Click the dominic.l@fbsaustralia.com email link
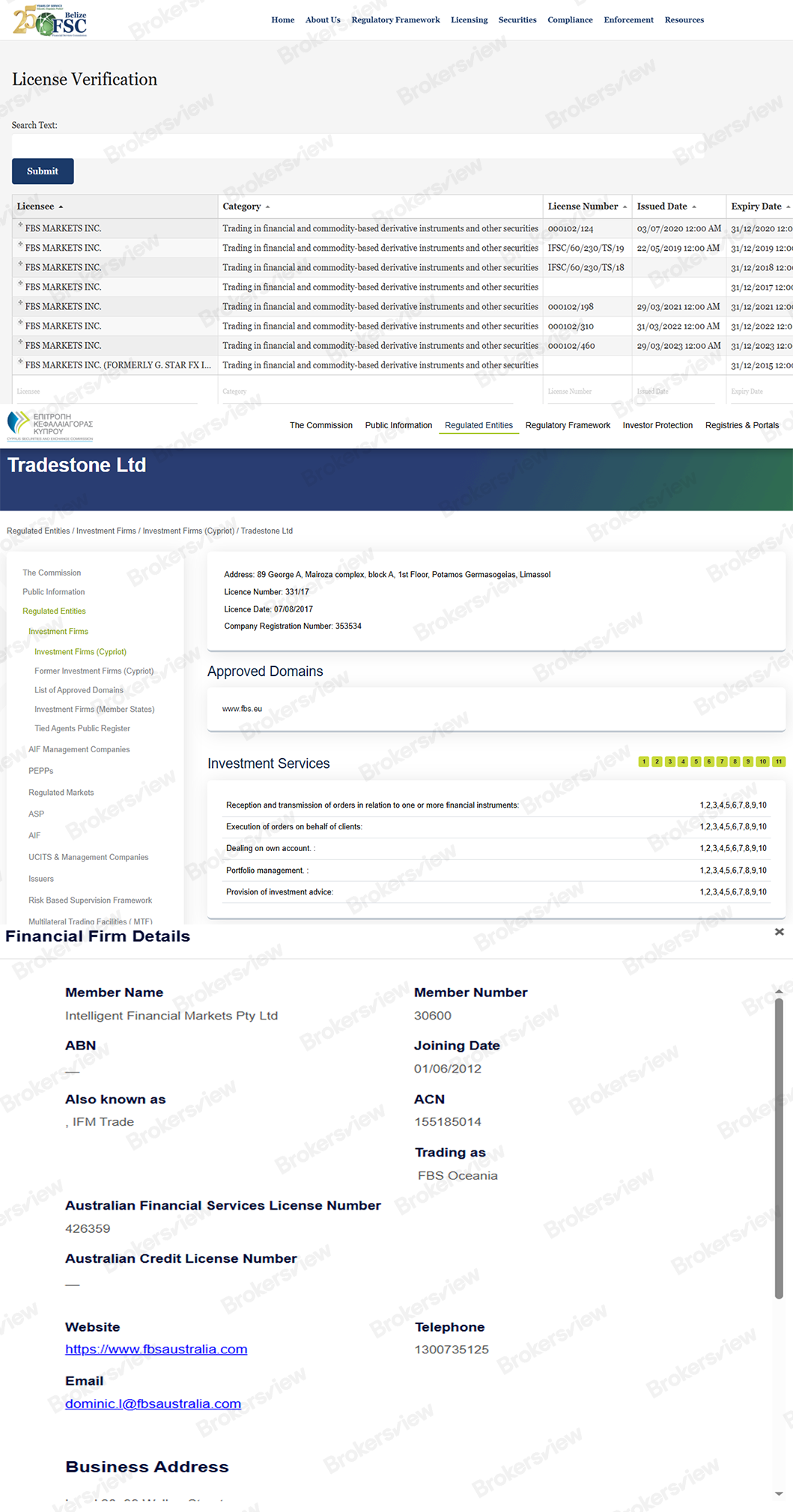The width and height of the screenshot is (793, 1512). coord(153,1404)
